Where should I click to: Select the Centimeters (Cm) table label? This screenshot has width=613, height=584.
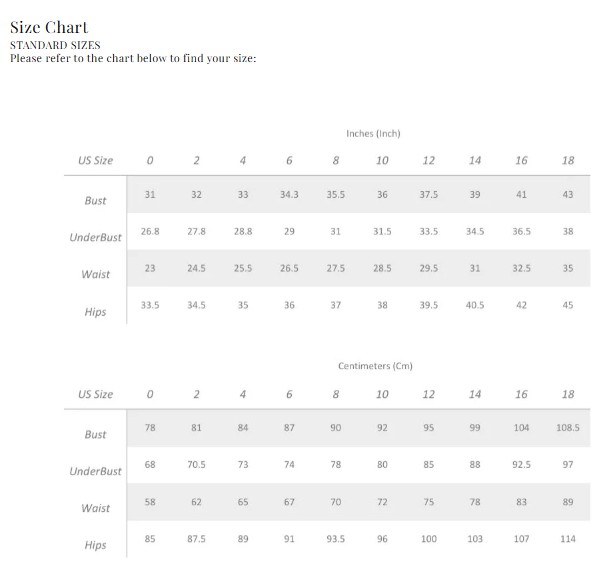coord(375,366)
